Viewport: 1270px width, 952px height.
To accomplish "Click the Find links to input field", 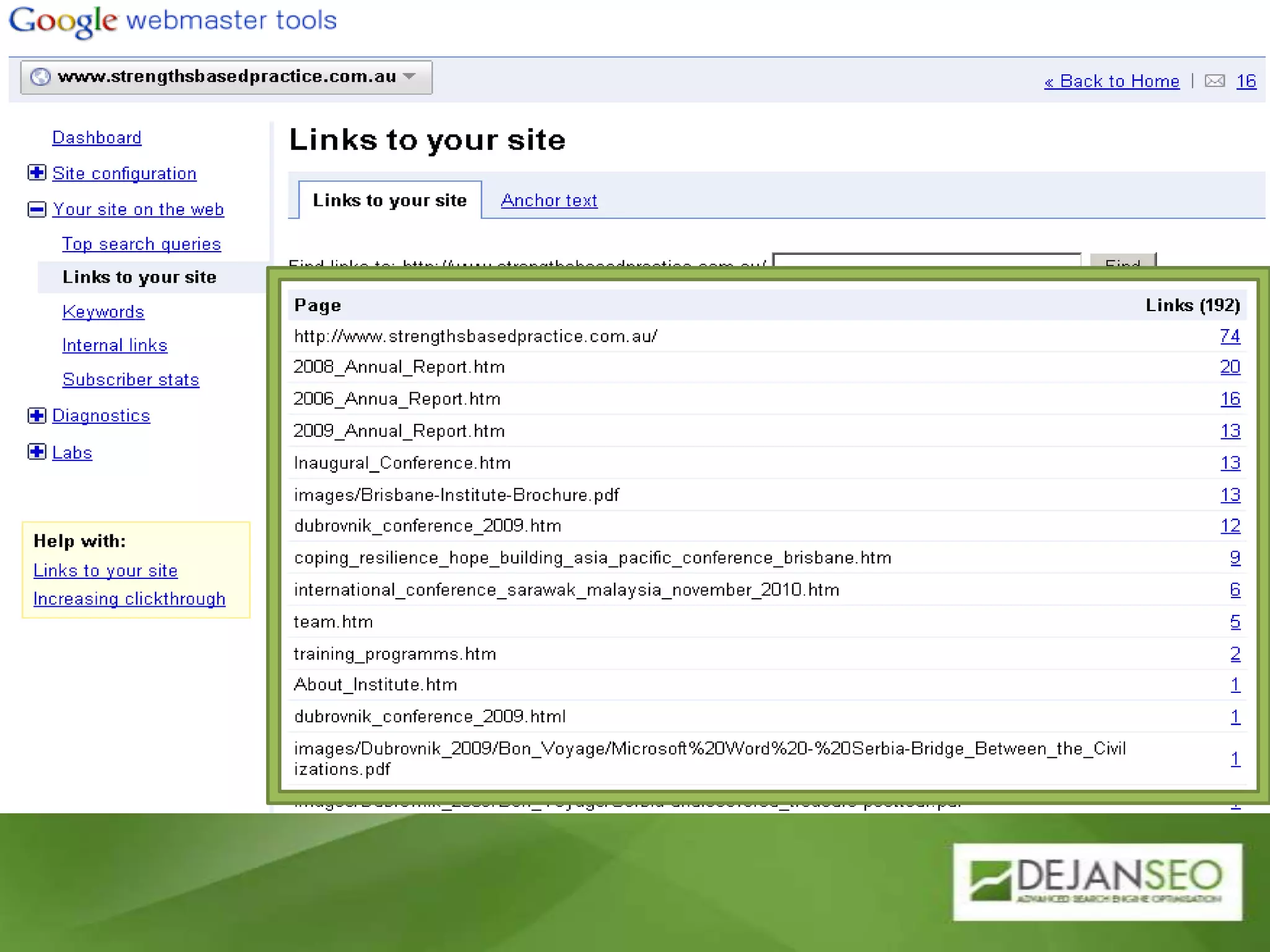I will (926, 260).
